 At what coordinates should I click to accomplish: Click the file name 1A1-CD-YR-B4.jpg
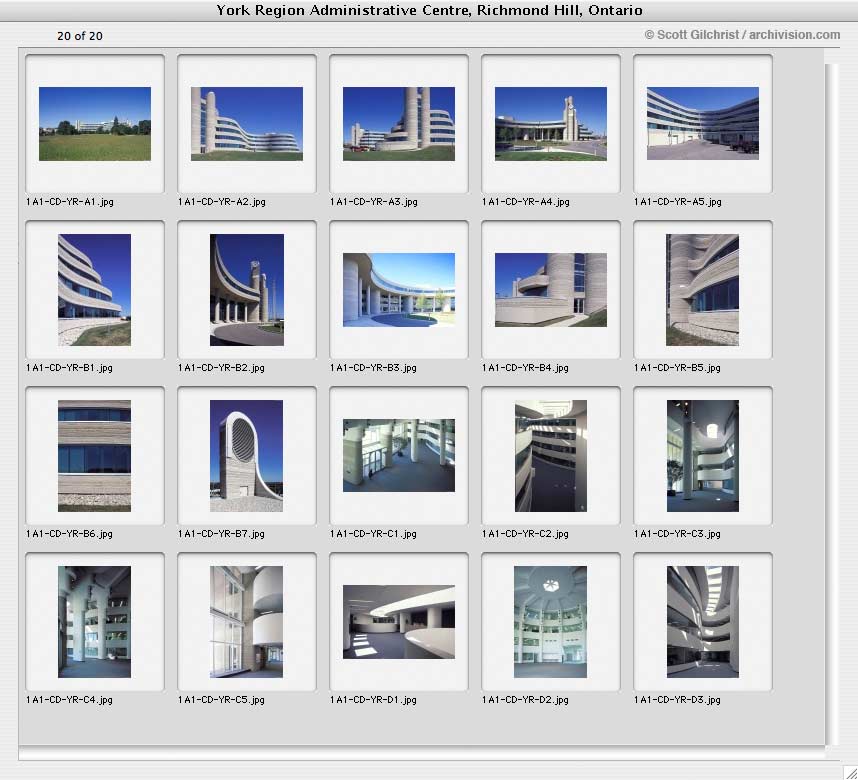point(526,368)
